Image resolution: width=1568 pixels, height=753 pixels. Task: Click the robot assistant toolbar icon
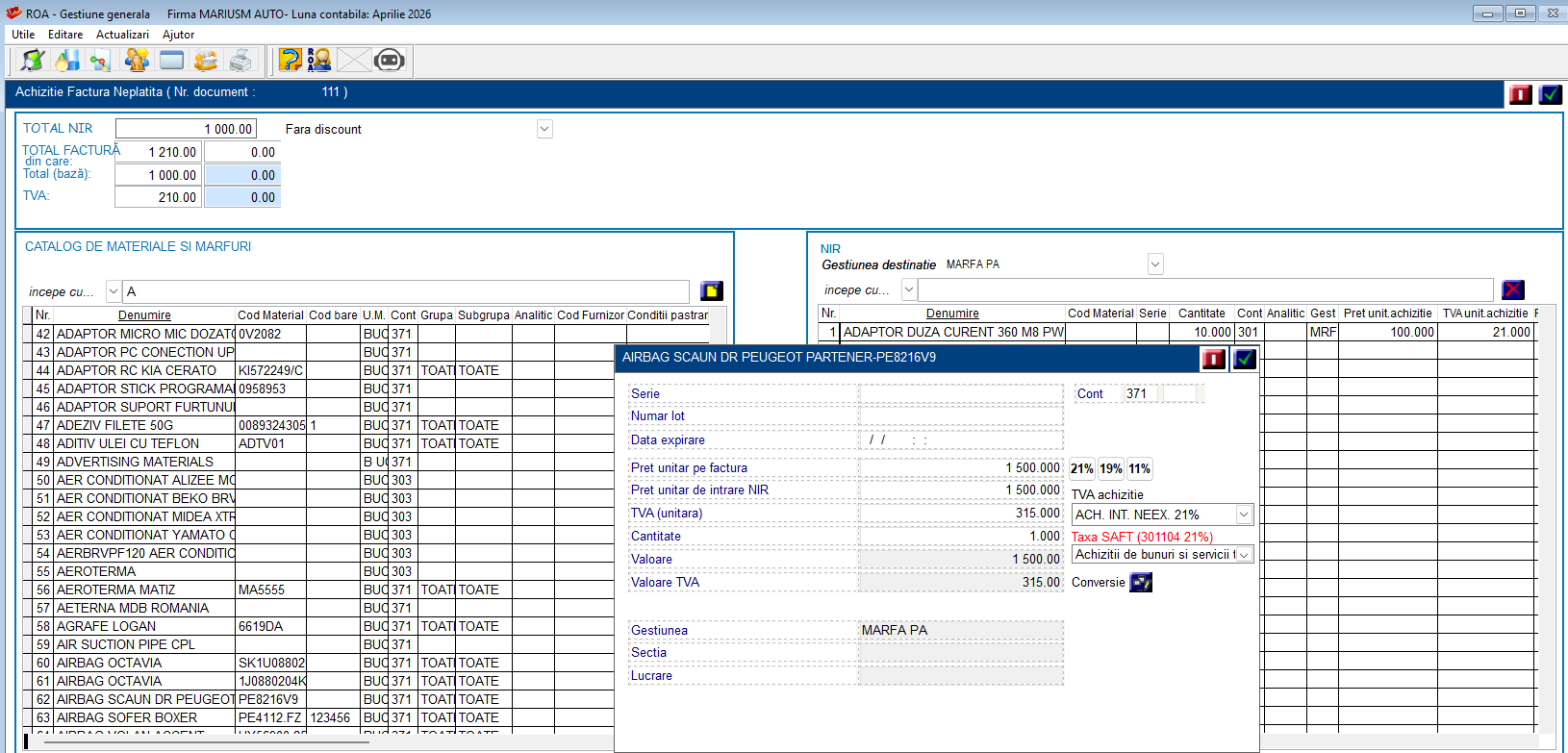(389, 61)
